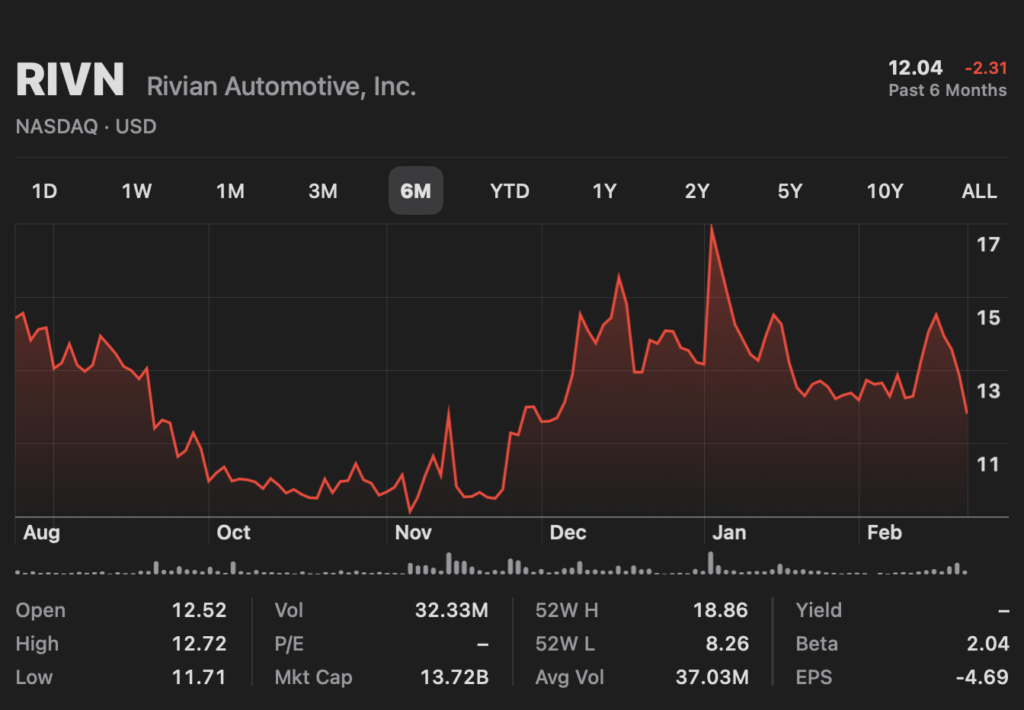Click the Rivian Automotive, Inc. company name

coord(281,86)
